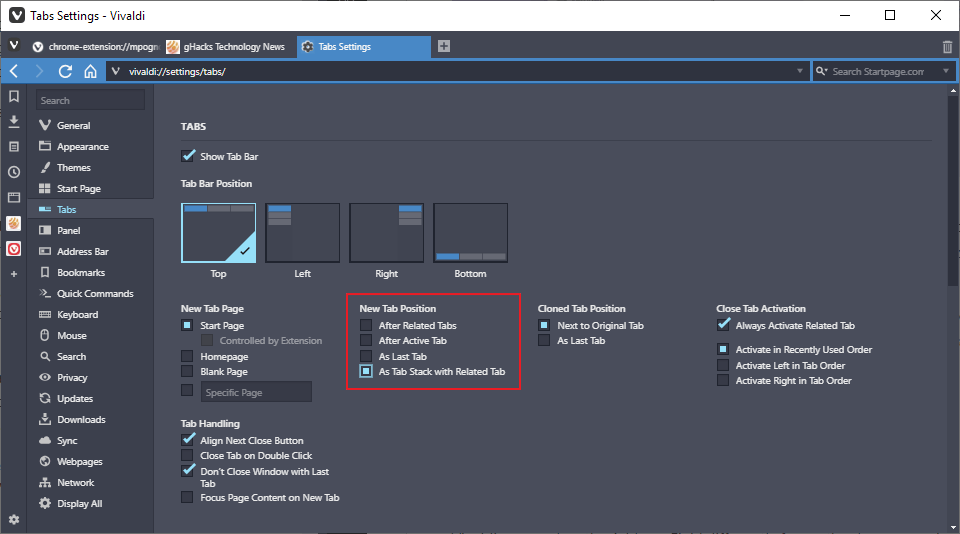
Task: Open the Themes settings section
Action: [x=90, y=167]
